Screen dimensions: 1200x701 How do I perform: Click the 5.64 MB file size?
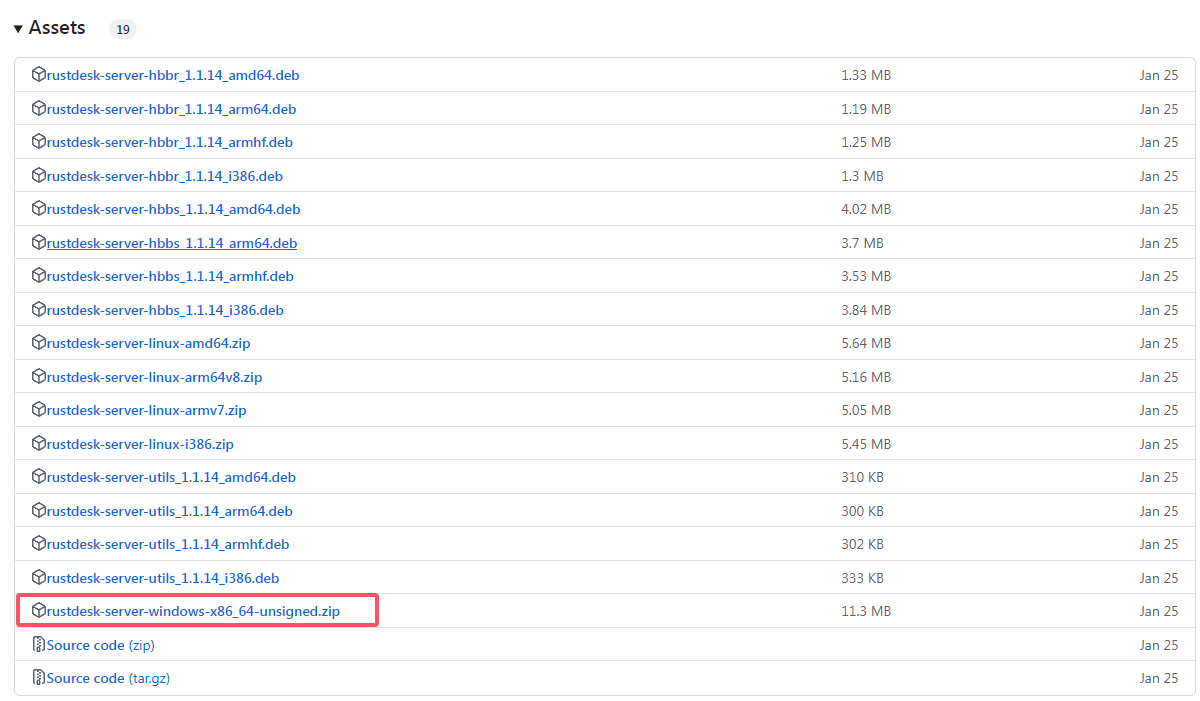coord(866,343)
